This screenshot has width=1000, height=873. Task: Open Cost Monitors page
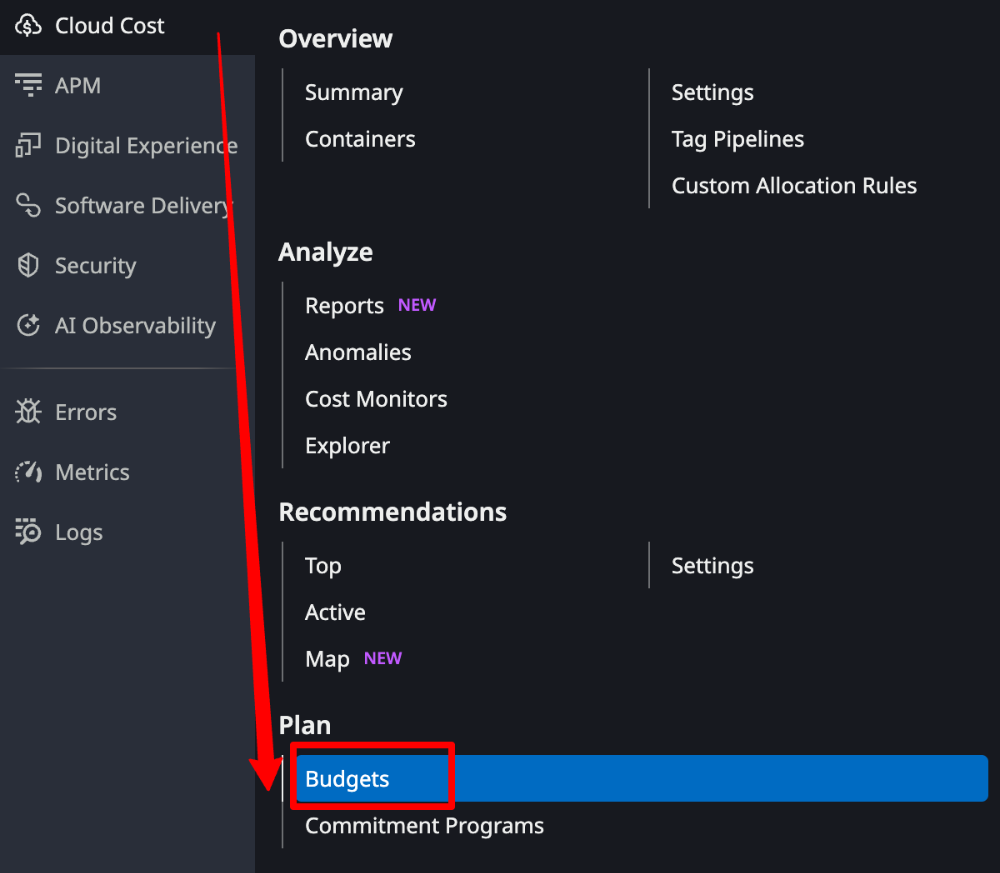tap(376, 399)
